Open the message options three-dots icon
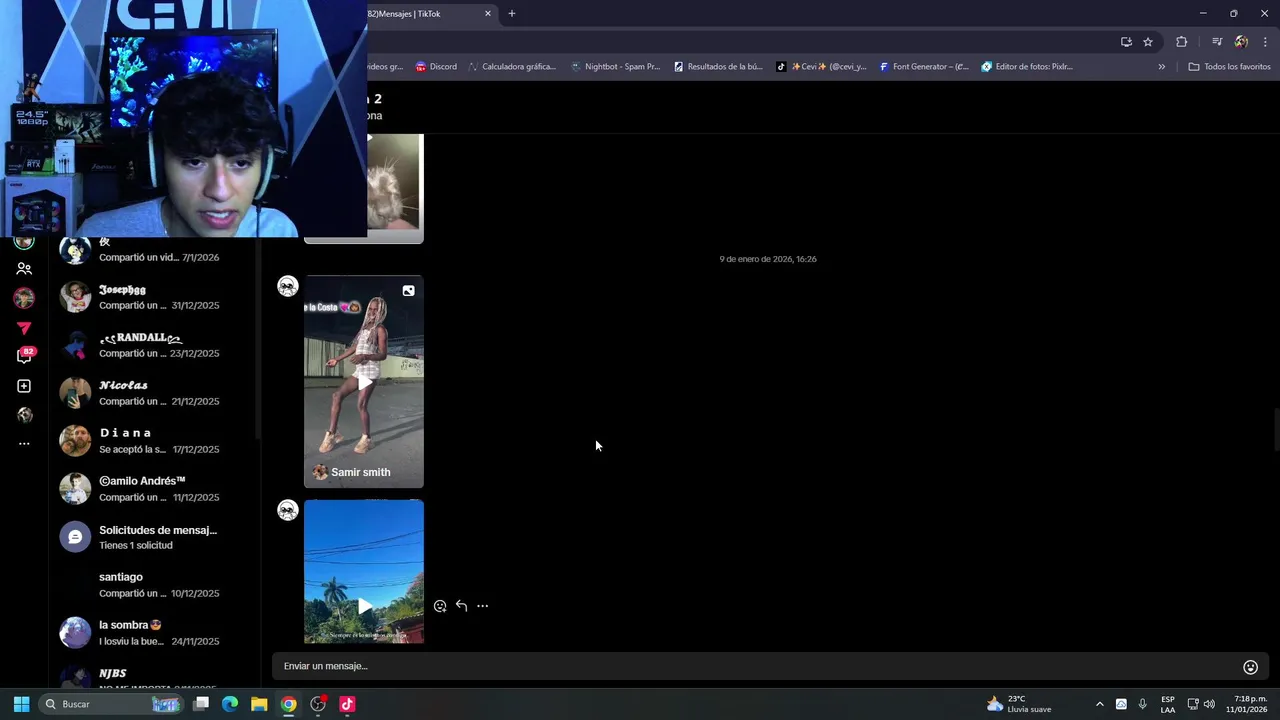This screenshot has width=1280, height=720. click(482, 606)
